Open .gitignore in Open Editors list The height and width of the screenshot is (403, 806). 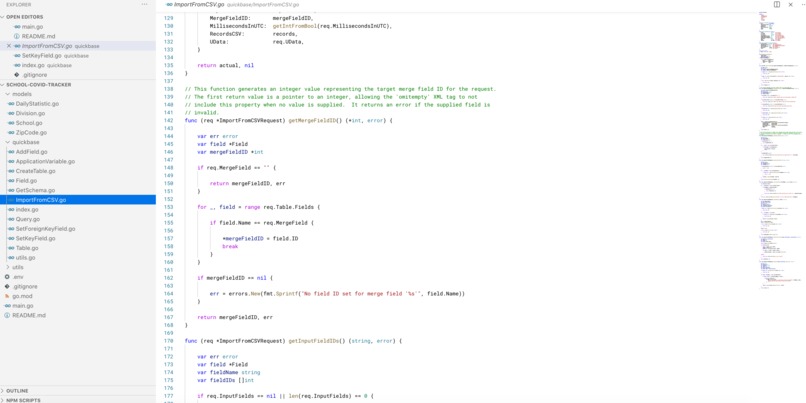pos(34,75)
